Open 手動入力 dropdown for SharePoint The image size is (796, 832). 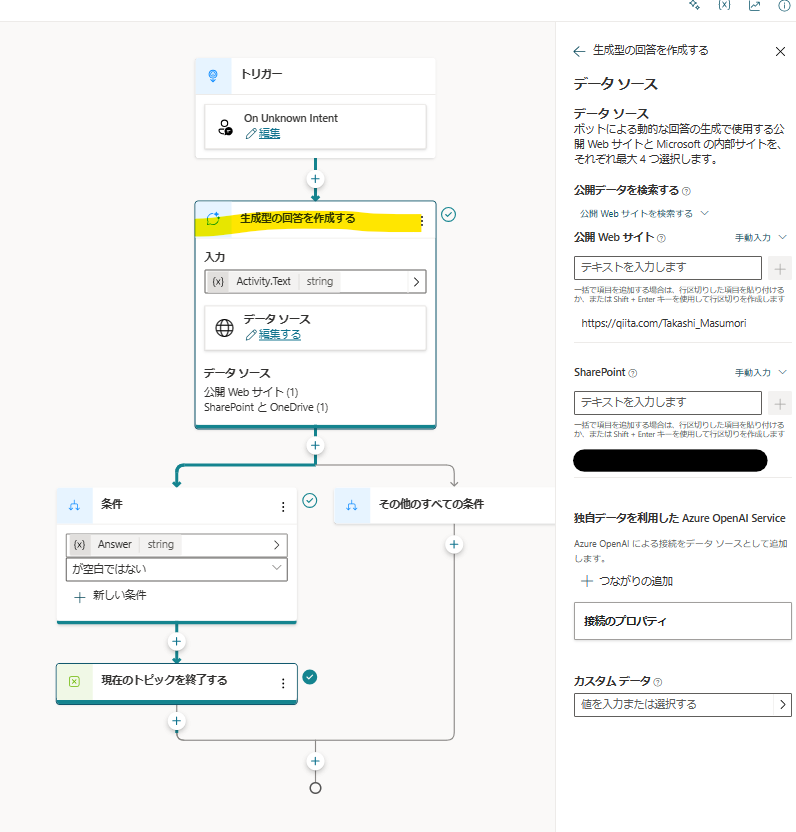point(760,372)
